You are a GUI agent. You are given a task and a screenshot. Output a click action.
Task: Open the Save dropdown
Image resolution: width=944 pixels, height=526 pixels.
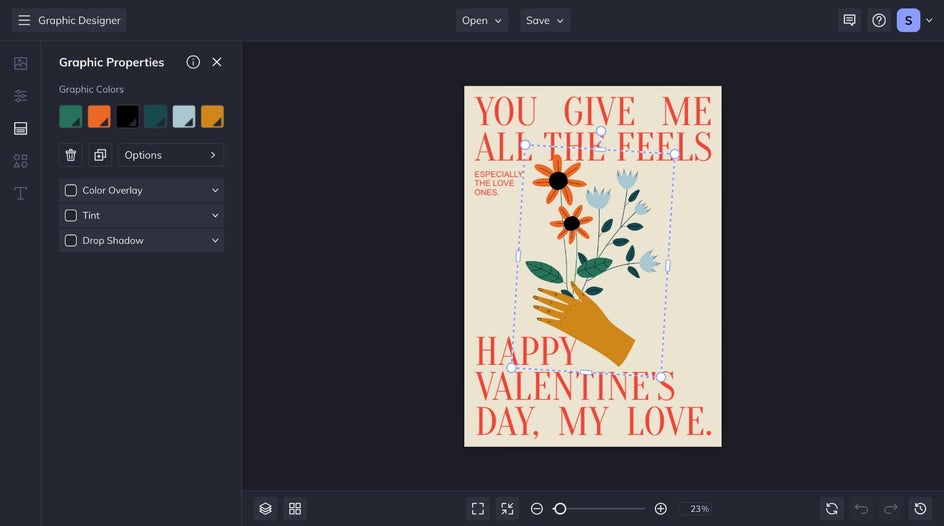545,20
